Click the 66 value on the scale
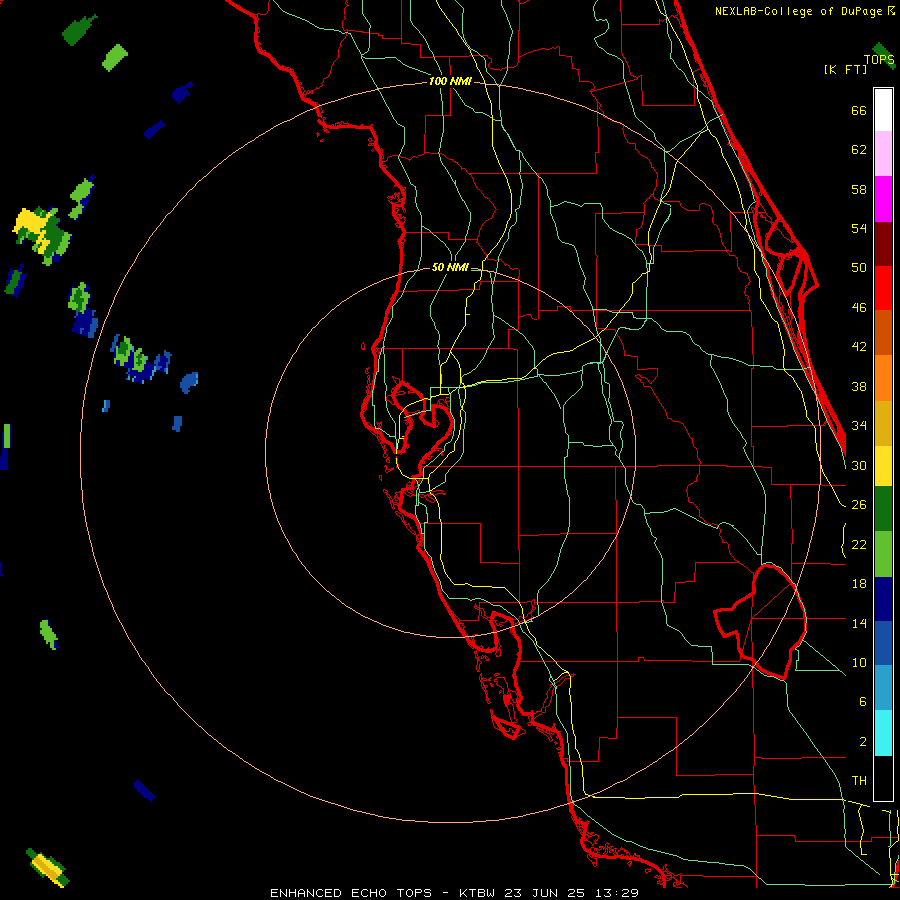Viewport: 900px width, 900px height. tap(859, 111)
